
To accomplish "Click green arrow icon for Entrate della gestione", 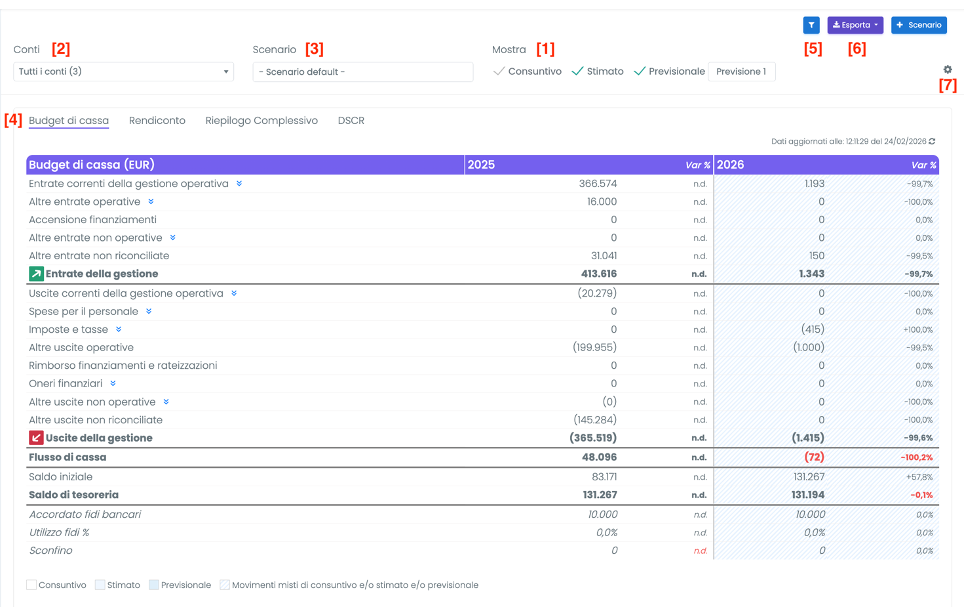I will point(36,274).
